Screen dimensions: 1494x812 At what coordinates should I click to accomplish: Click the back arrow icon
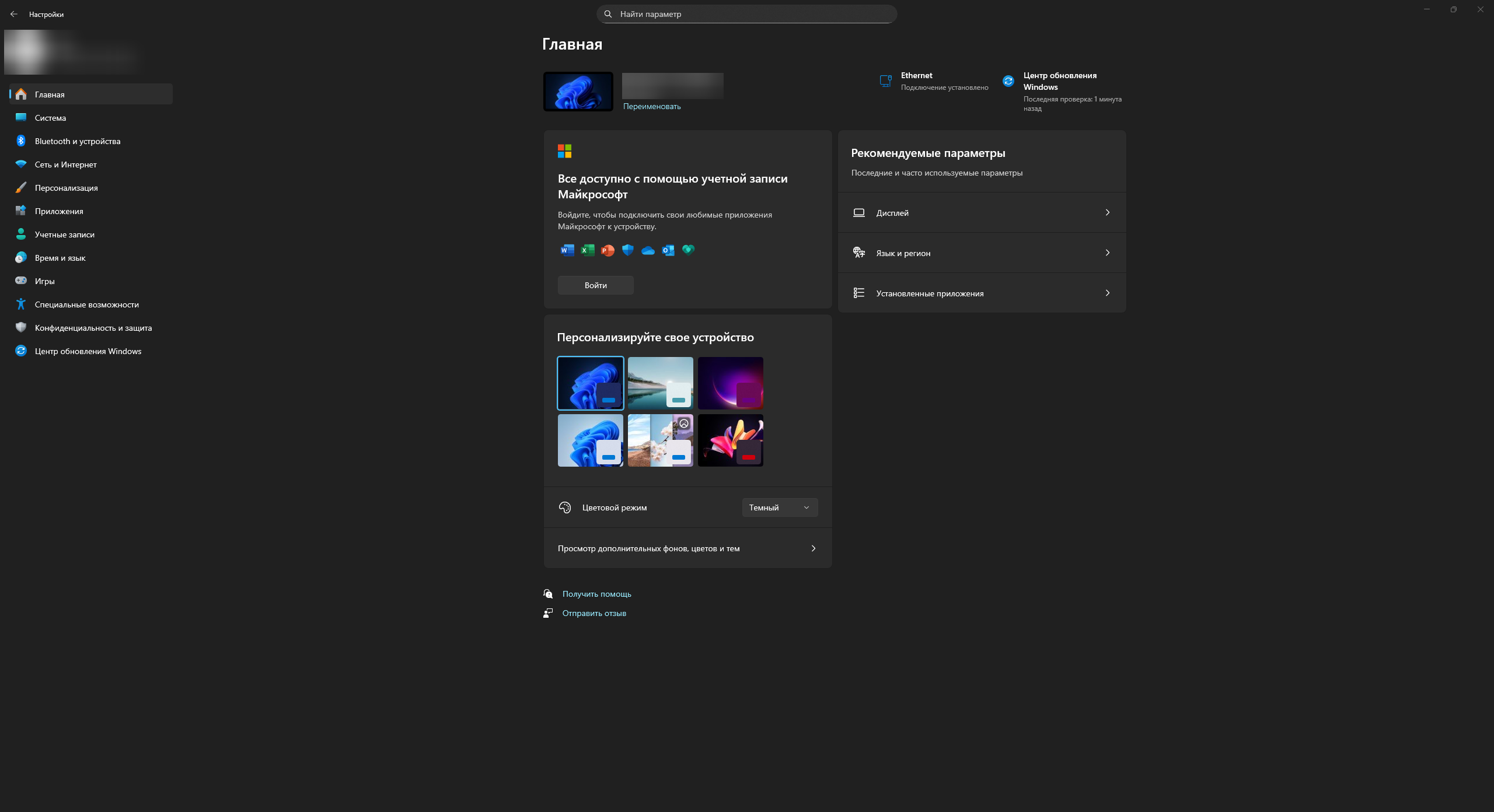pos(14,14)
